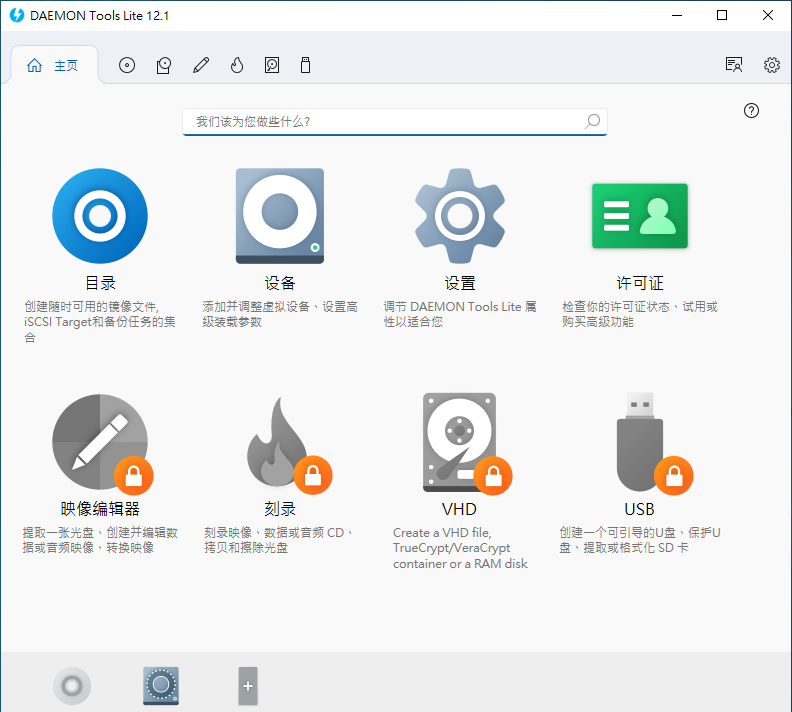The image size is (792, 712).
Task: Open the 主页 home tab
Action: point(53,65)
